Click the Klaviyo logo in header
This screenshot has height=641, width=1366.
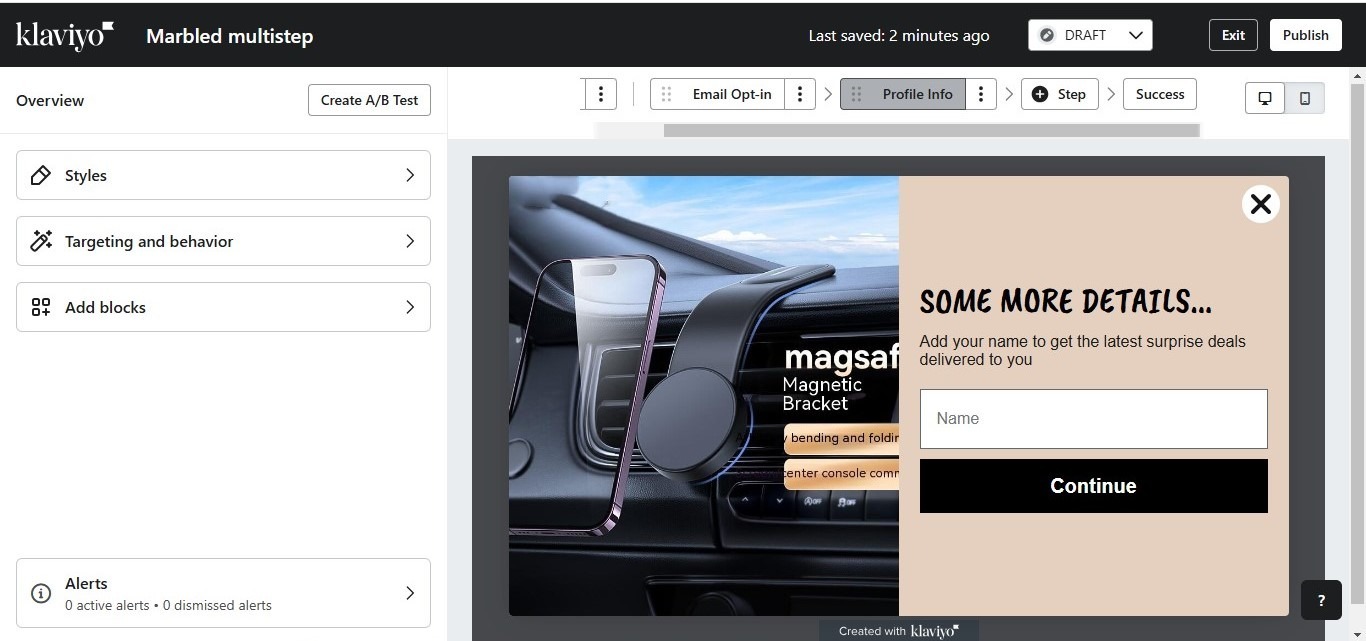tap(65, 35)
